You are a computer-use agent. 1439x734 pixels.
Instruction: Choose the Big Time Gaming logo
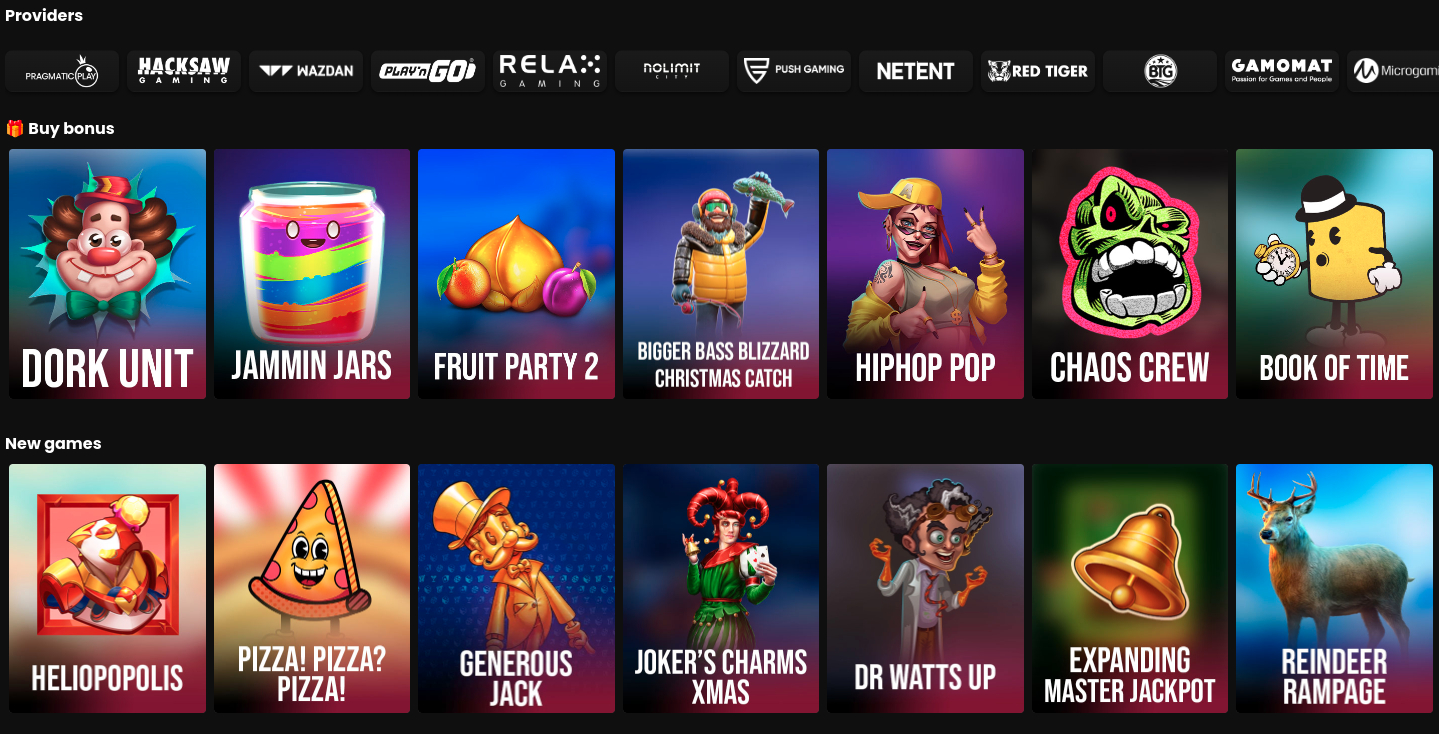(x=1160, y=71)
